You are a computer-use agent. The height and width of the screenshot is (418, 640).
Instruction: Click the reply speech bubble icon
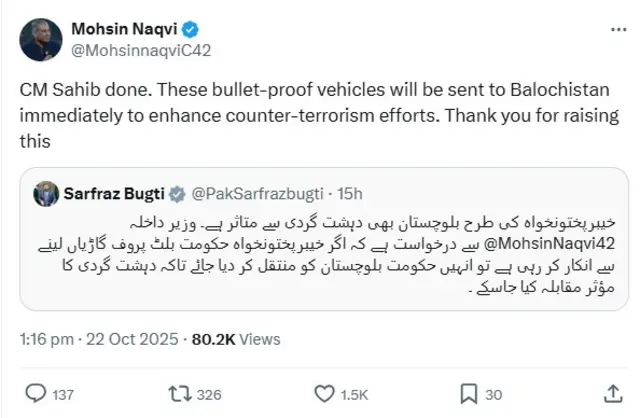[x=34, y=394]
